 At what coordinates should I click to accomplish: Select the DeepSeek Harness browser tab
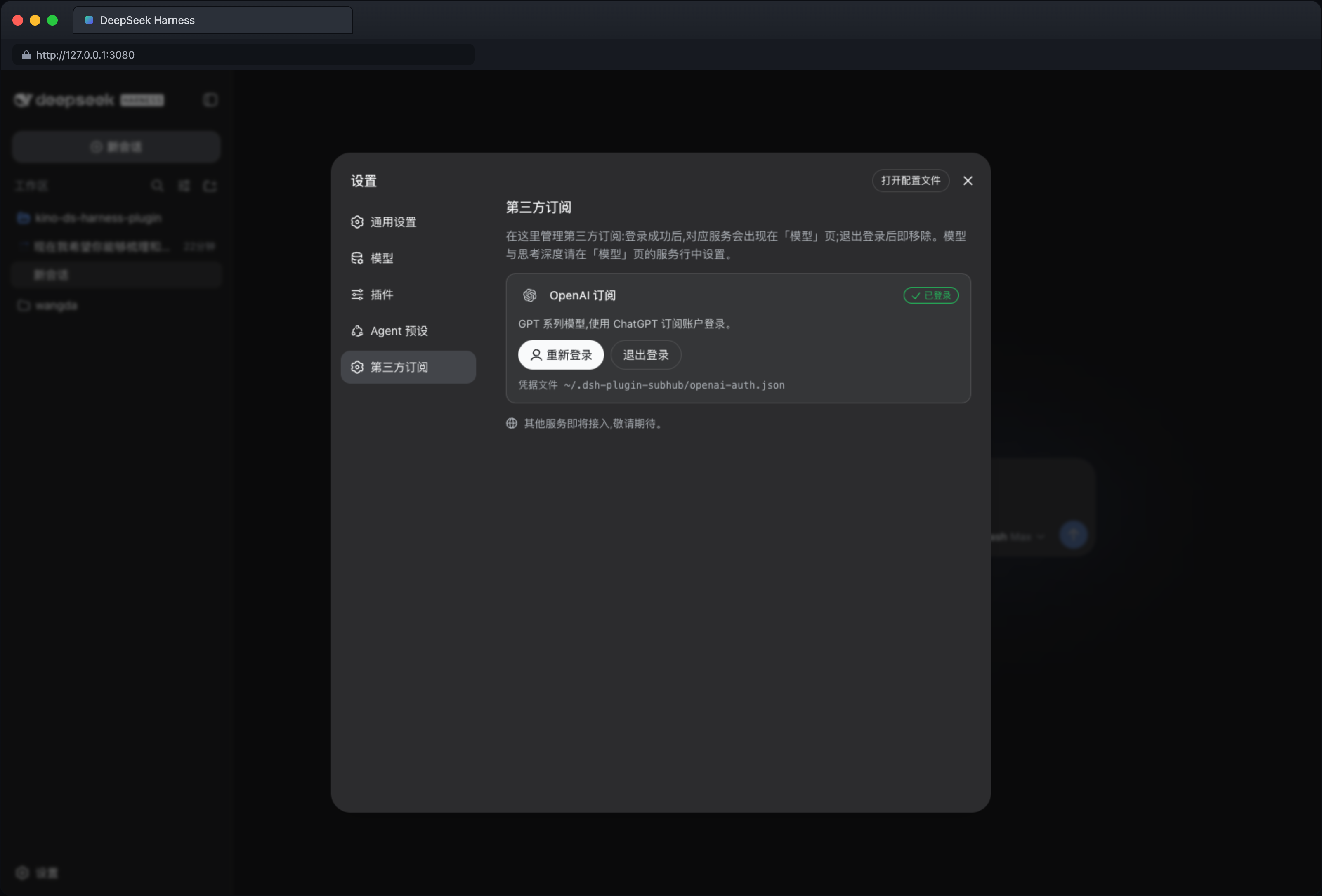[213, 20]
